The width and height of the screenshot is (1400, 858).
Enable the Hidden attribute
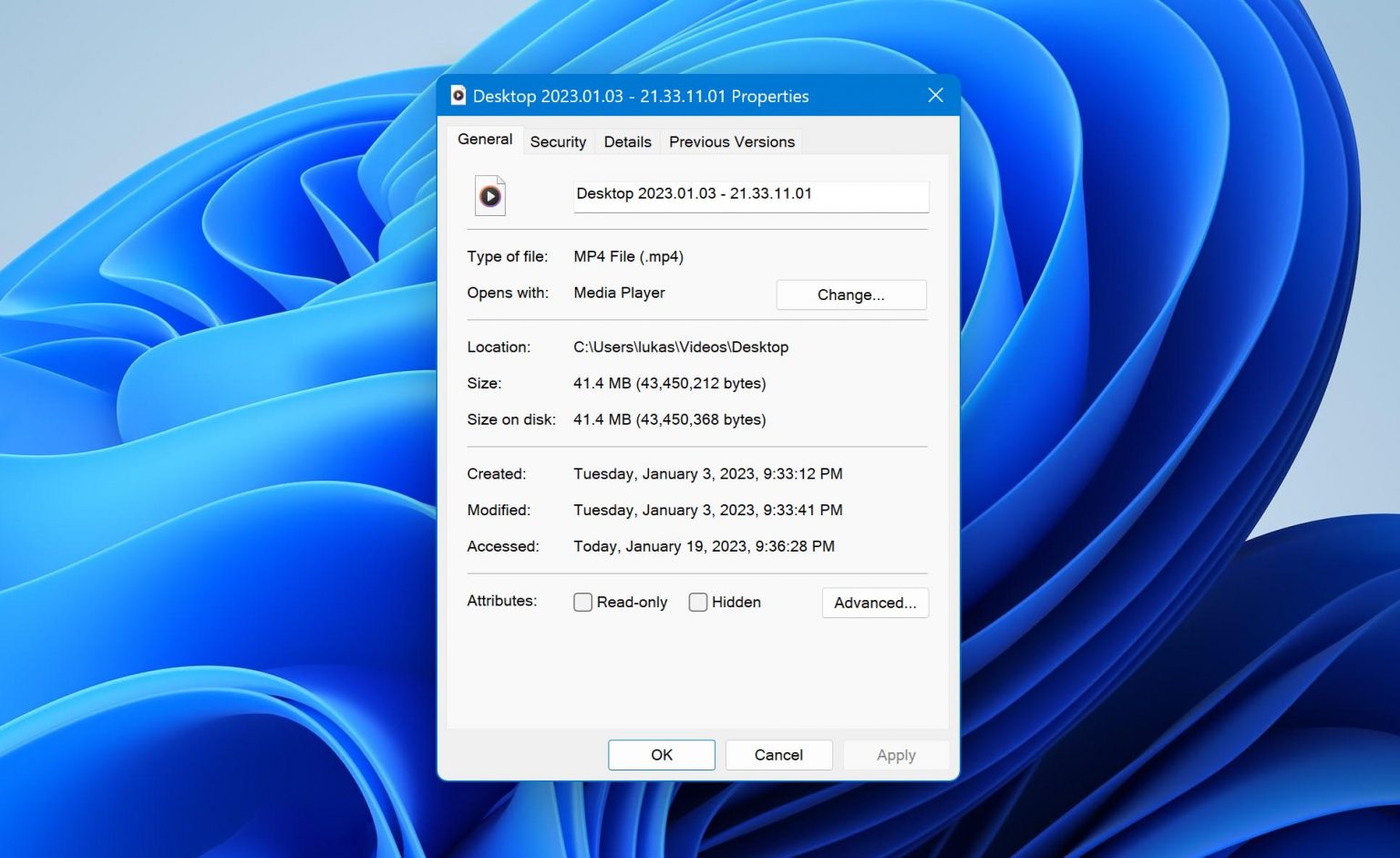click(x=698, y=602)
